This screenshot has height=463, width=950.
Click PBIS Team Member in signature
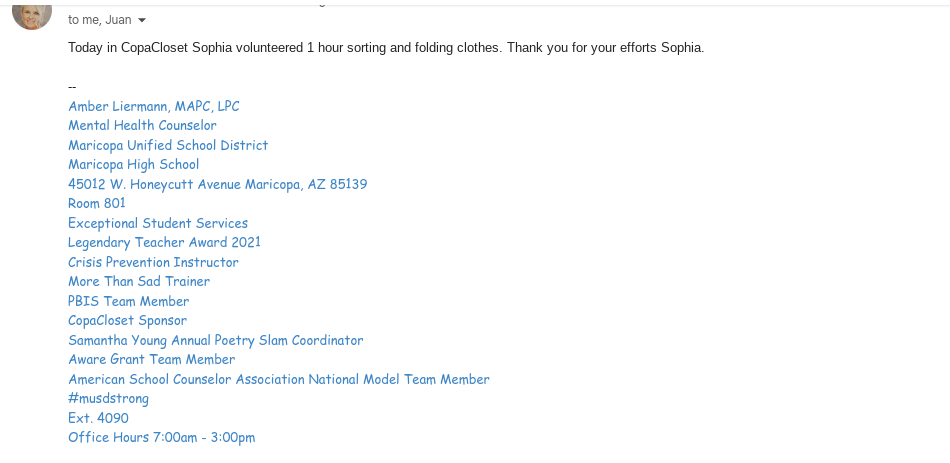(x=128, y=301)
